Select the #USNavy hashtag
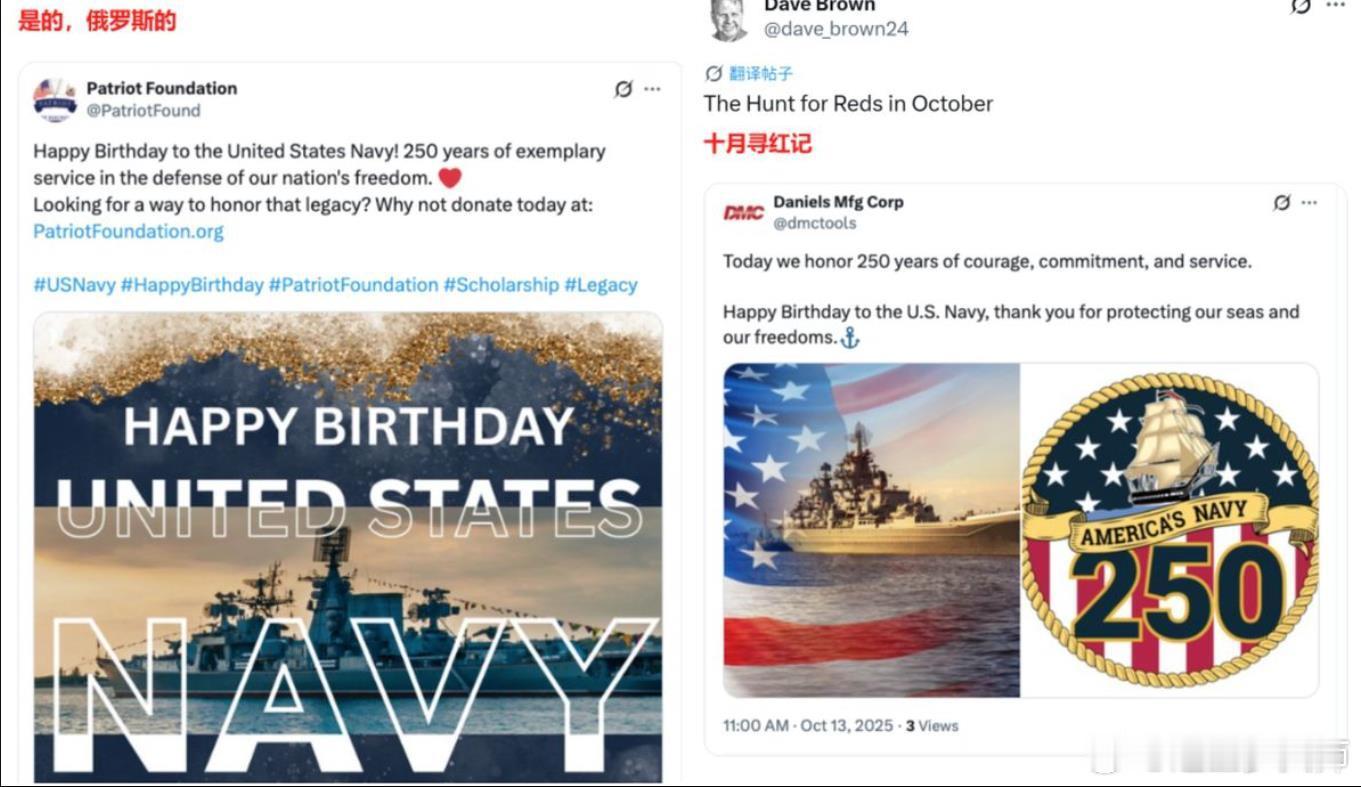1361x787 pixels. click(x=74, y=285)
